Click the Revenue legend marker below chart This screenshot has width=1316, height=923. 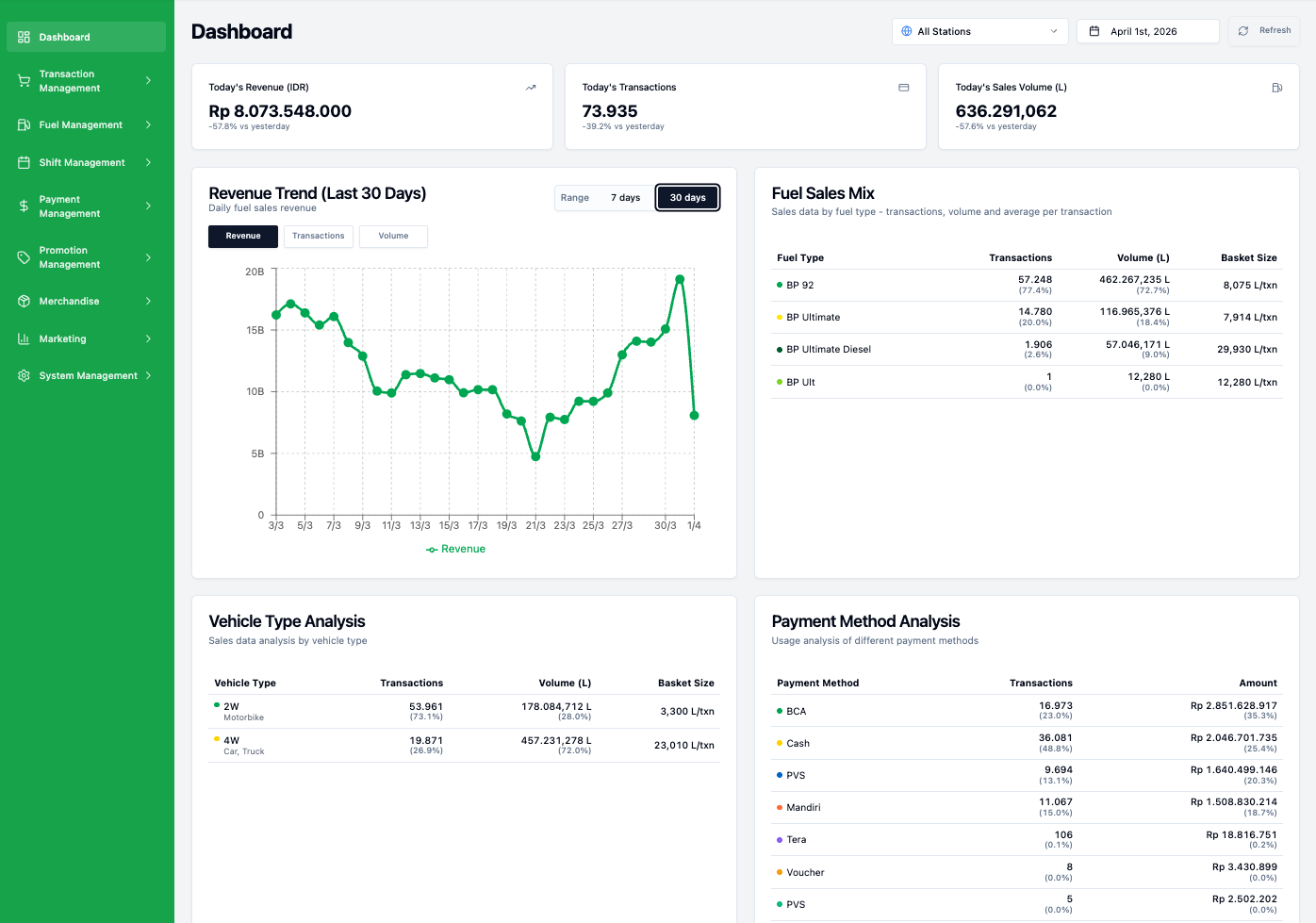click(432, 550)
